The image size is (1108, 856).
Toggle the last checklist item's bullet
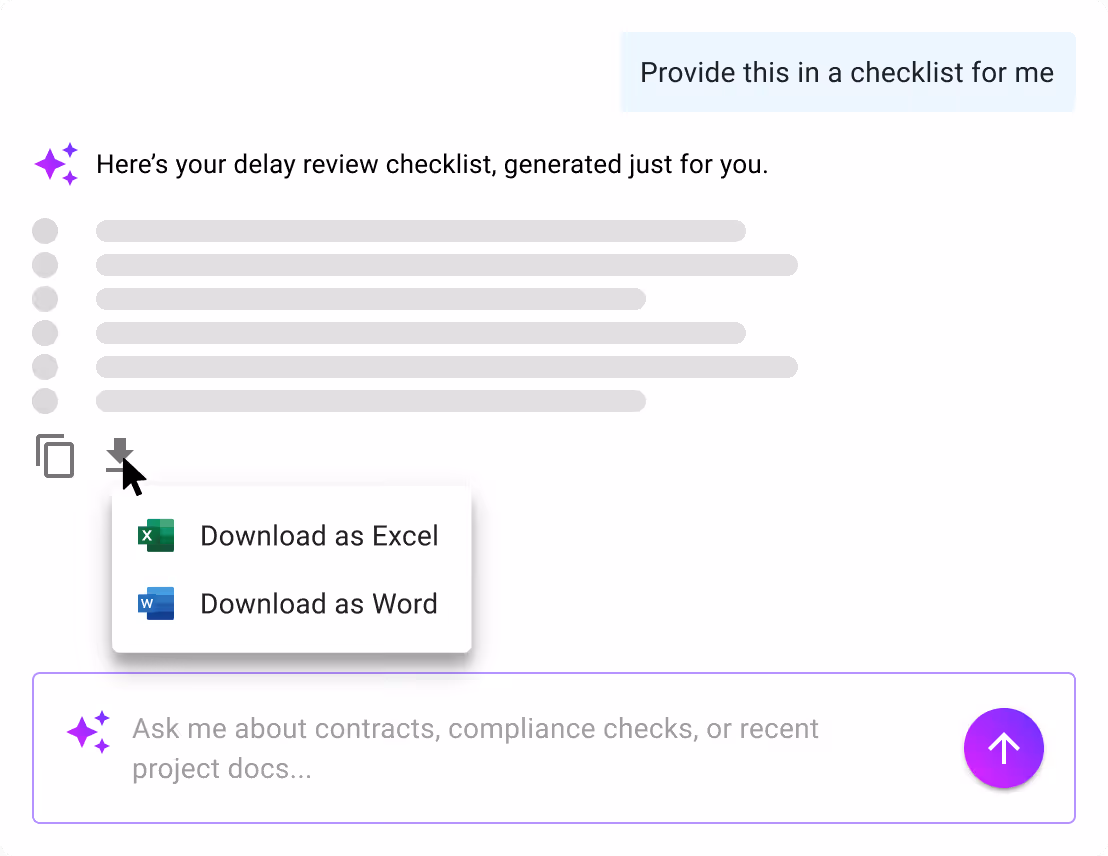[45, 401]
